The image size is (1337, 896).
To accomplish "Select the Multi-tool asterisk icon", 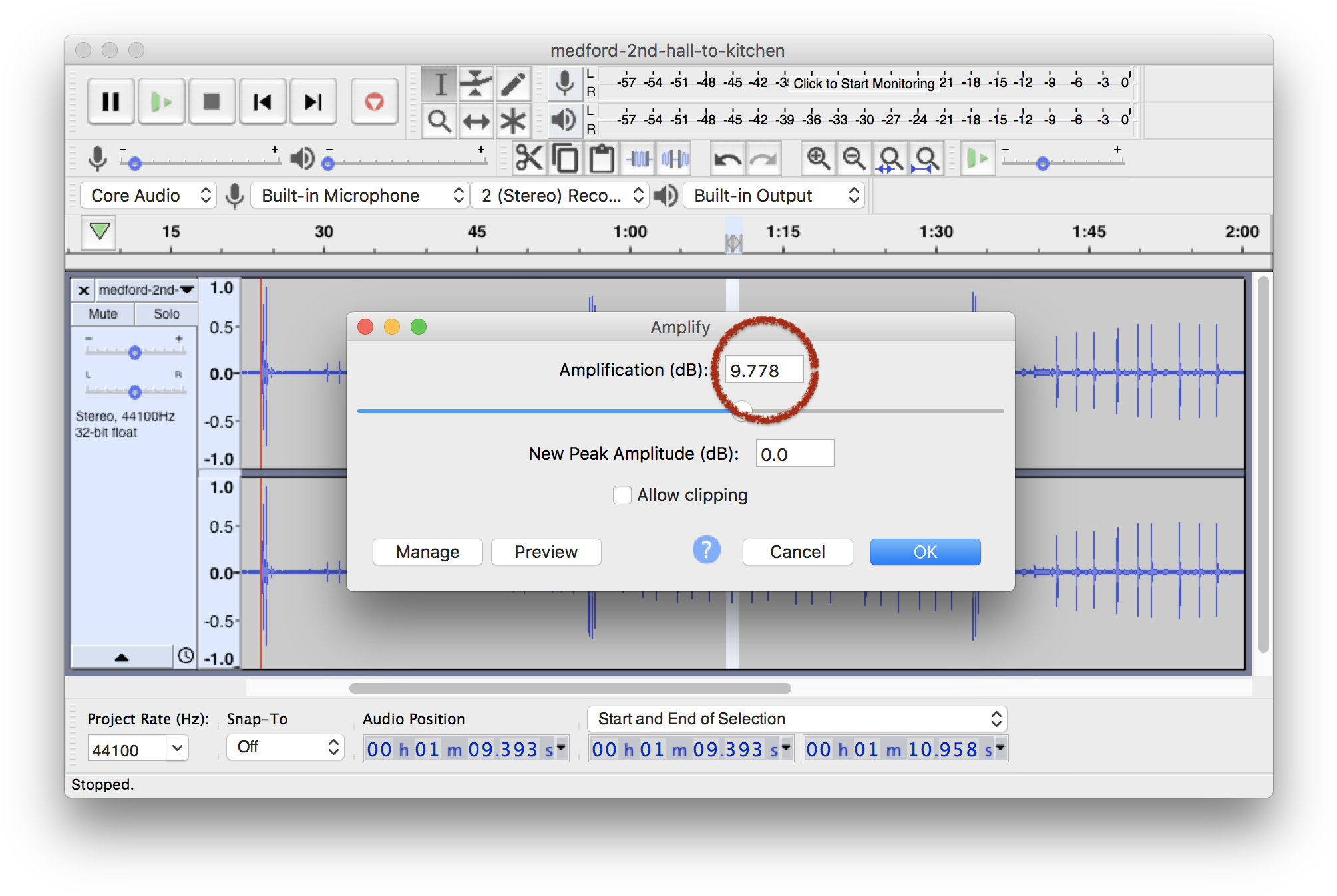I will tap(513, 121).
